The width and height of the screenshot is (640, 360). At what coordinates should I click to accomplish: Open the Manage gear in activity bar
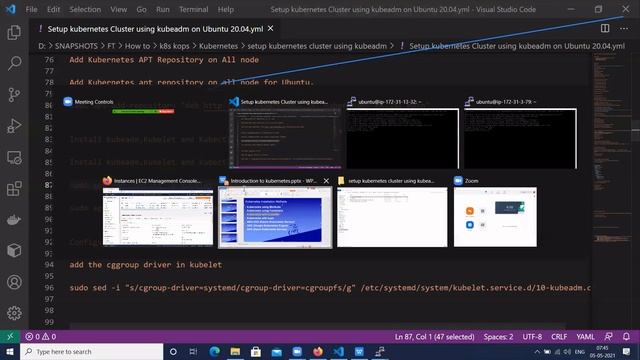coord(14,313)
